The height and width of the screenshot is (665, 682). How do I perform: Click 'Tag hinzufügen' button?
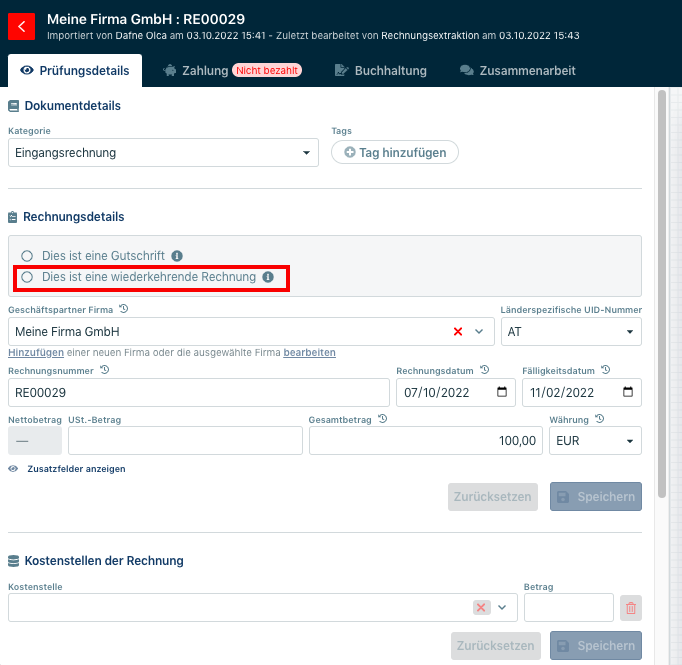[x=395, y=152]
